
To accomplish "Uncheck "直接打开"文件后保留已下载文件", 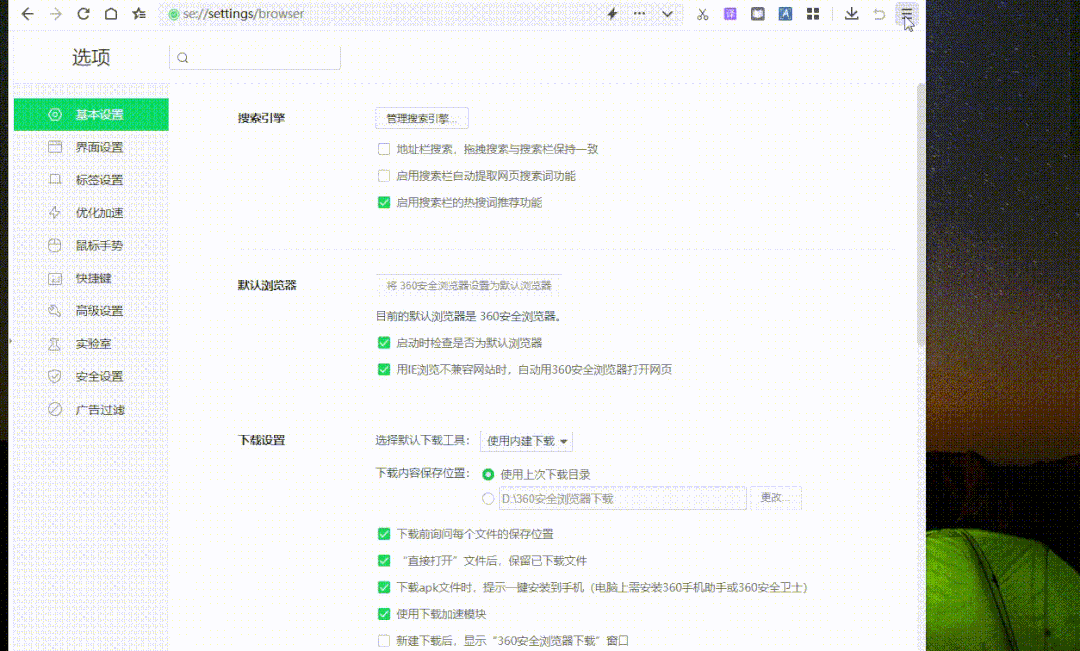I will 384,561.
